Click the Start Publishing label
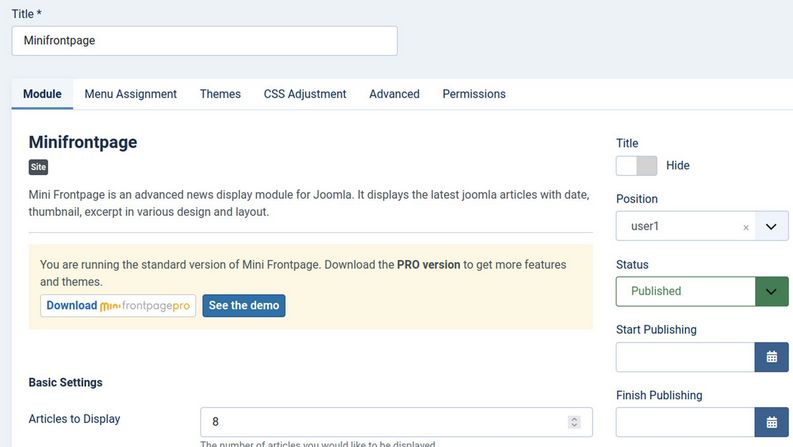 [656, 330]
